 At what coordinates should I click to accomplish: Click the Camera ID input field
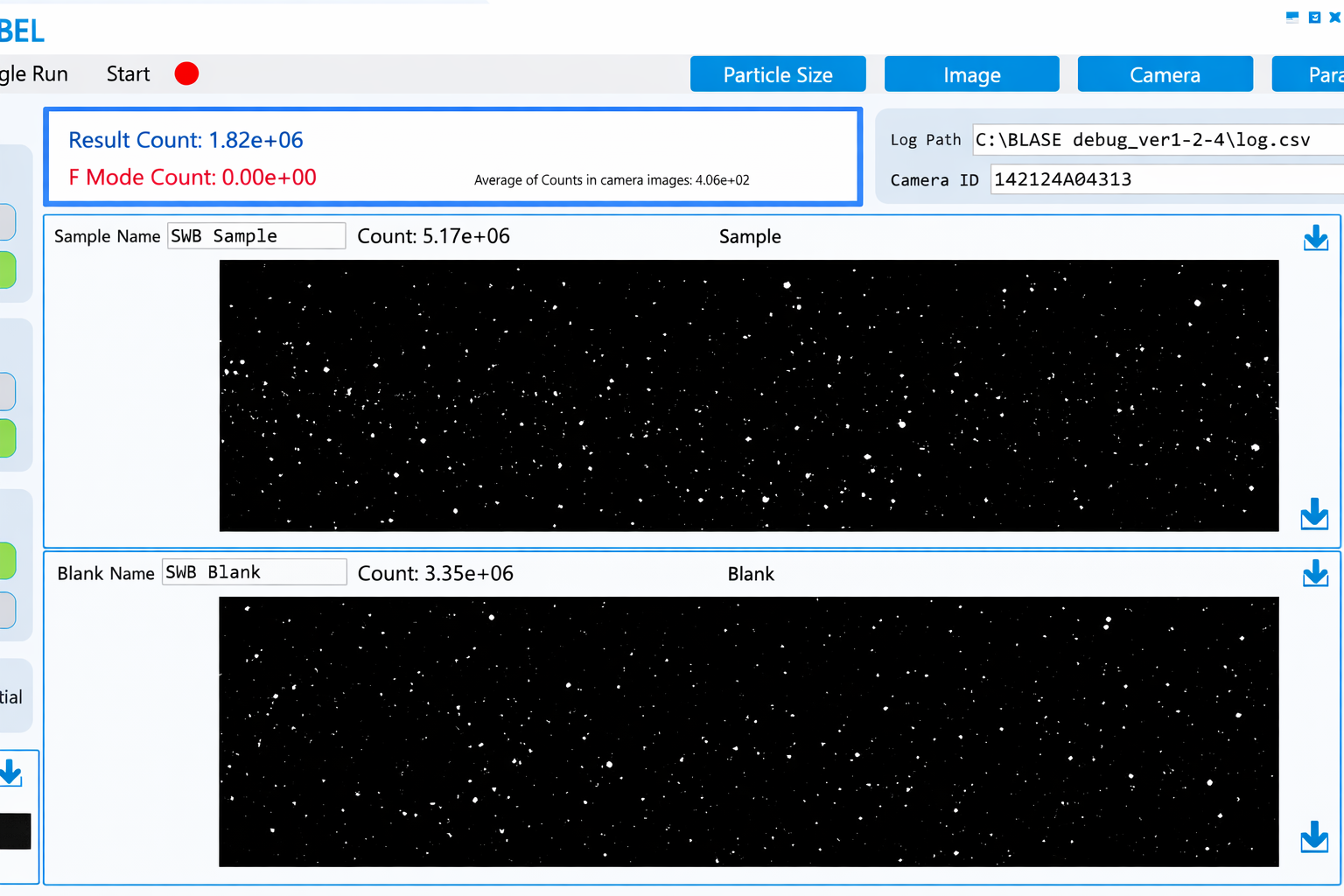coord(1165,179)
